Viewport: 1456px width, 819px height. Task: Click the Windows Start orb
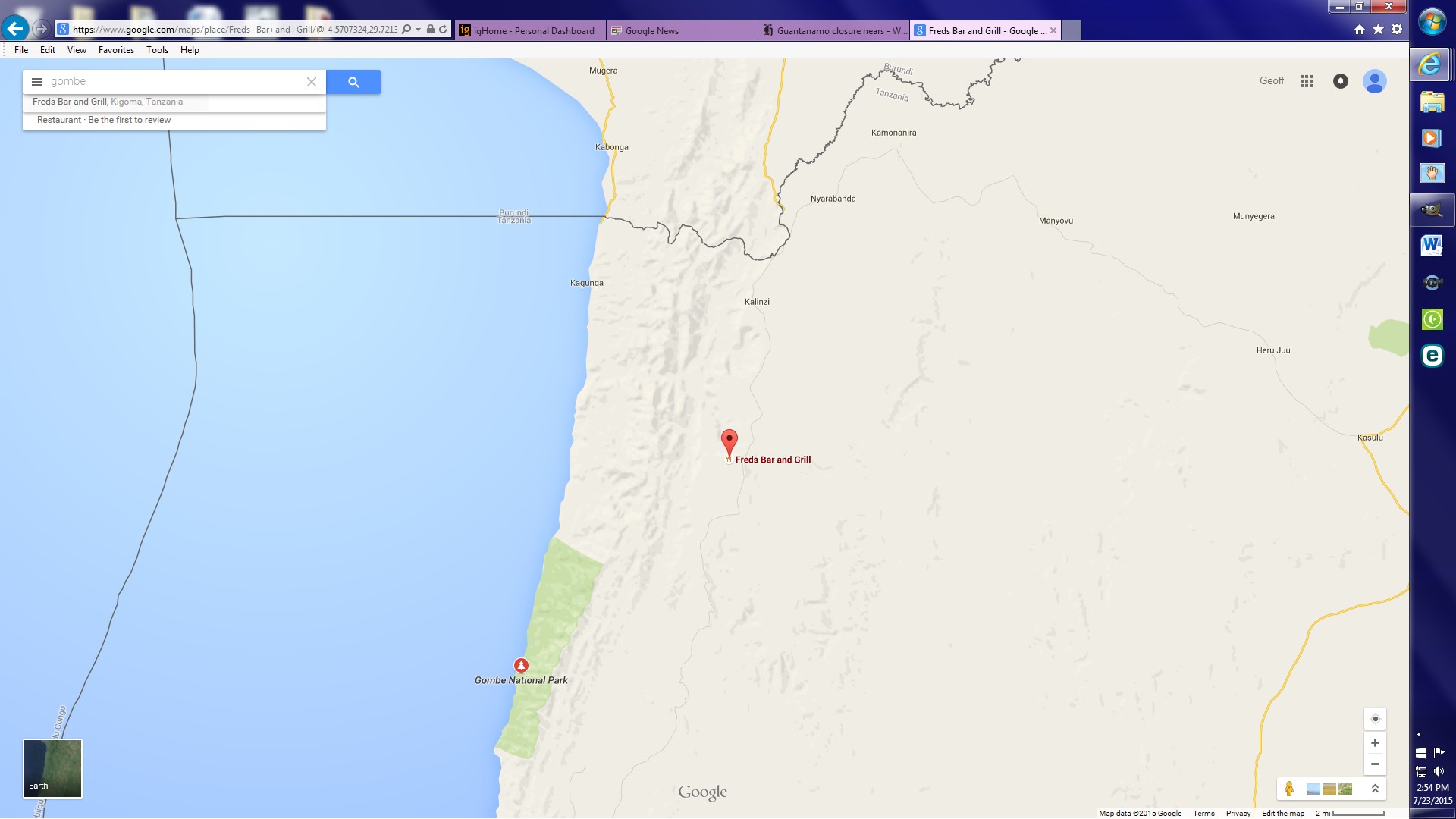[x=1432, y=22]
